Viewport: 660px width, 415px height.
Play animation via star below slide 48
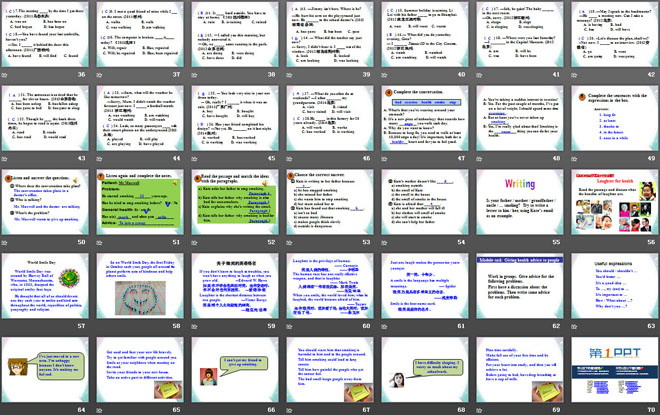click(x=479, y=159)
